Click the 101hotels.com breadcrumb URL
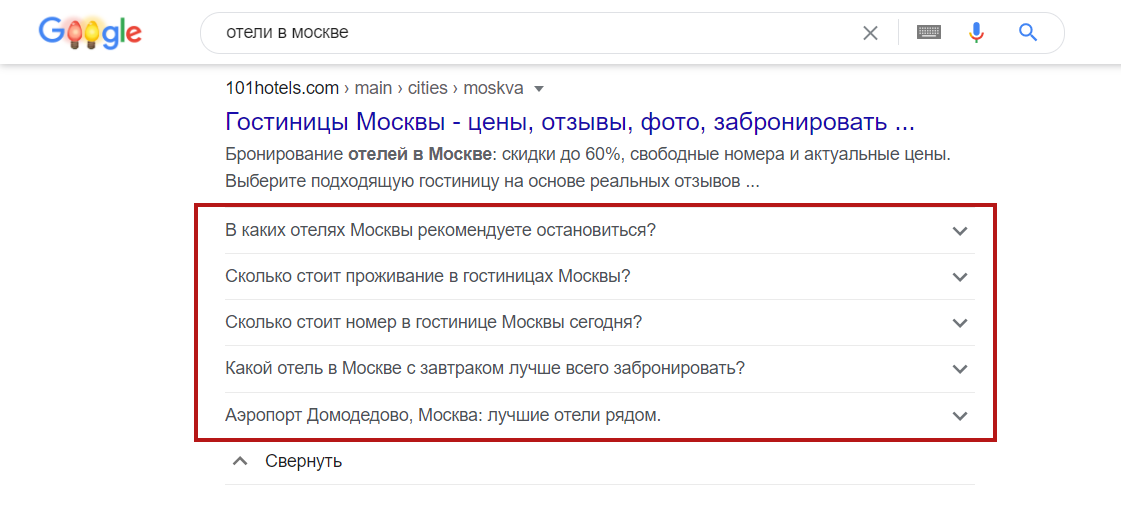The height and width of the screenshot is (508, 1121). pyautogui.click(x=282, y=88)
